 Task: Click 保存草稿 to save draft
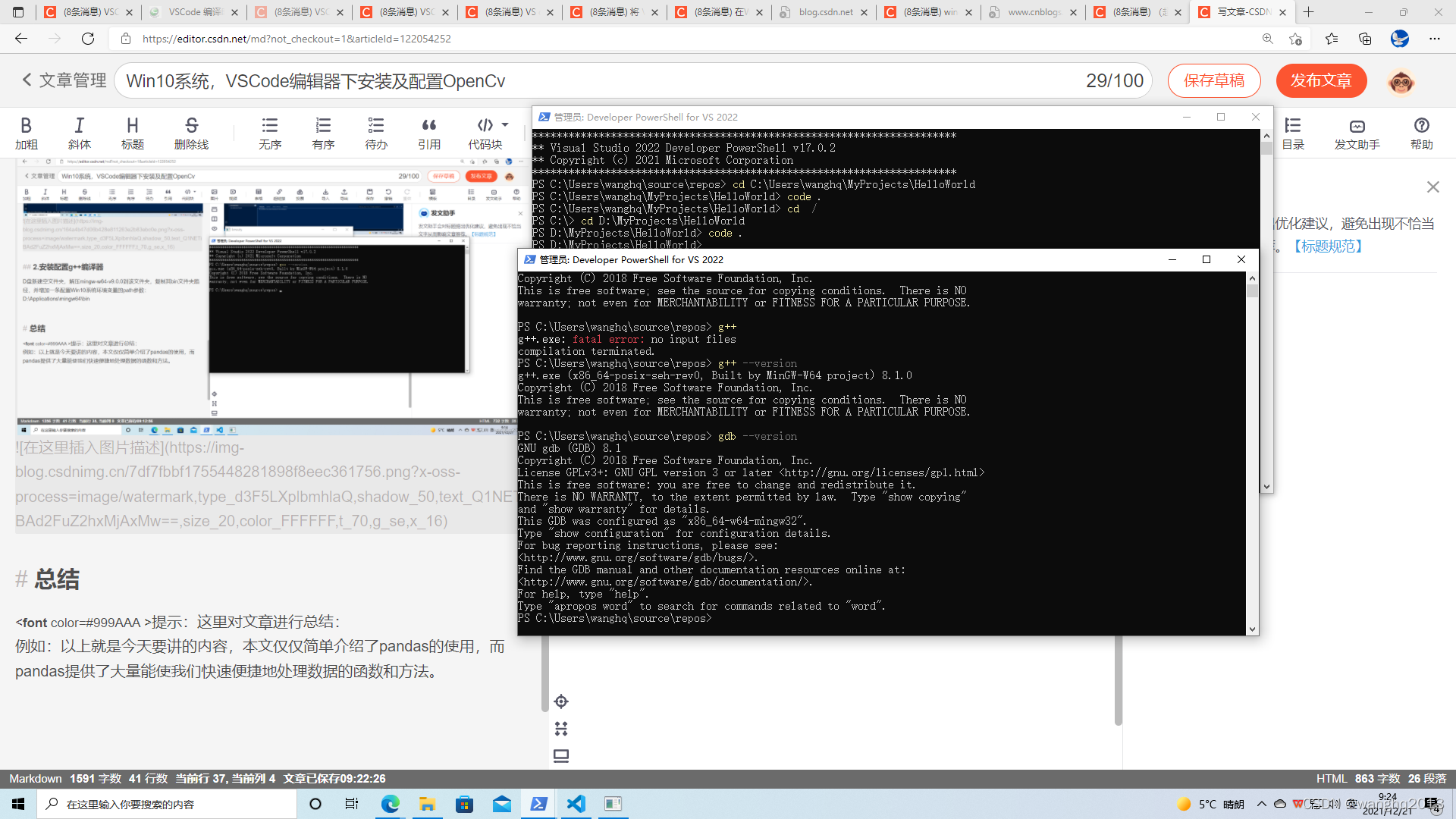[x=1214, y=81]
